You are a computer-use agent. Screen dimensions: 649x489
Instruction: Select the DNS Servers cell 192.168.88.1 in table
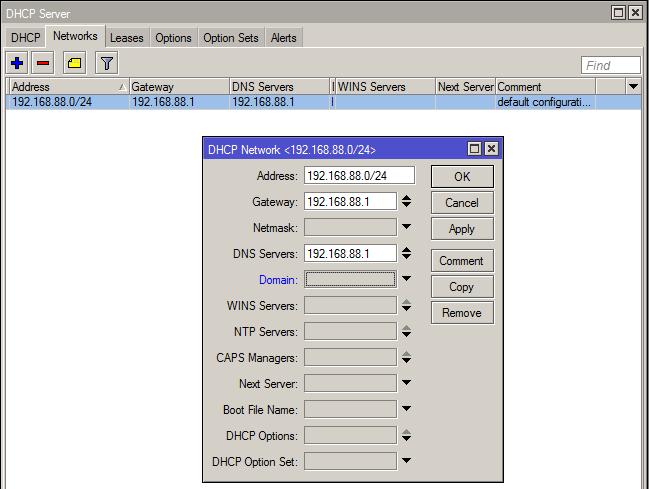click(279, 102)
